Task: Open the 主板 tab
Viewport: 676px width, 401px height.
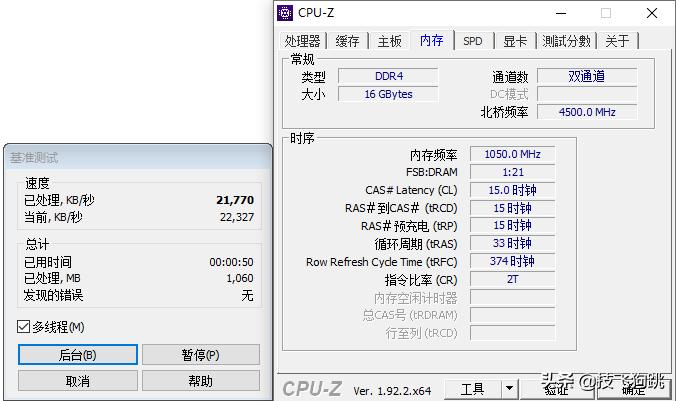Action: coord(389,41)
